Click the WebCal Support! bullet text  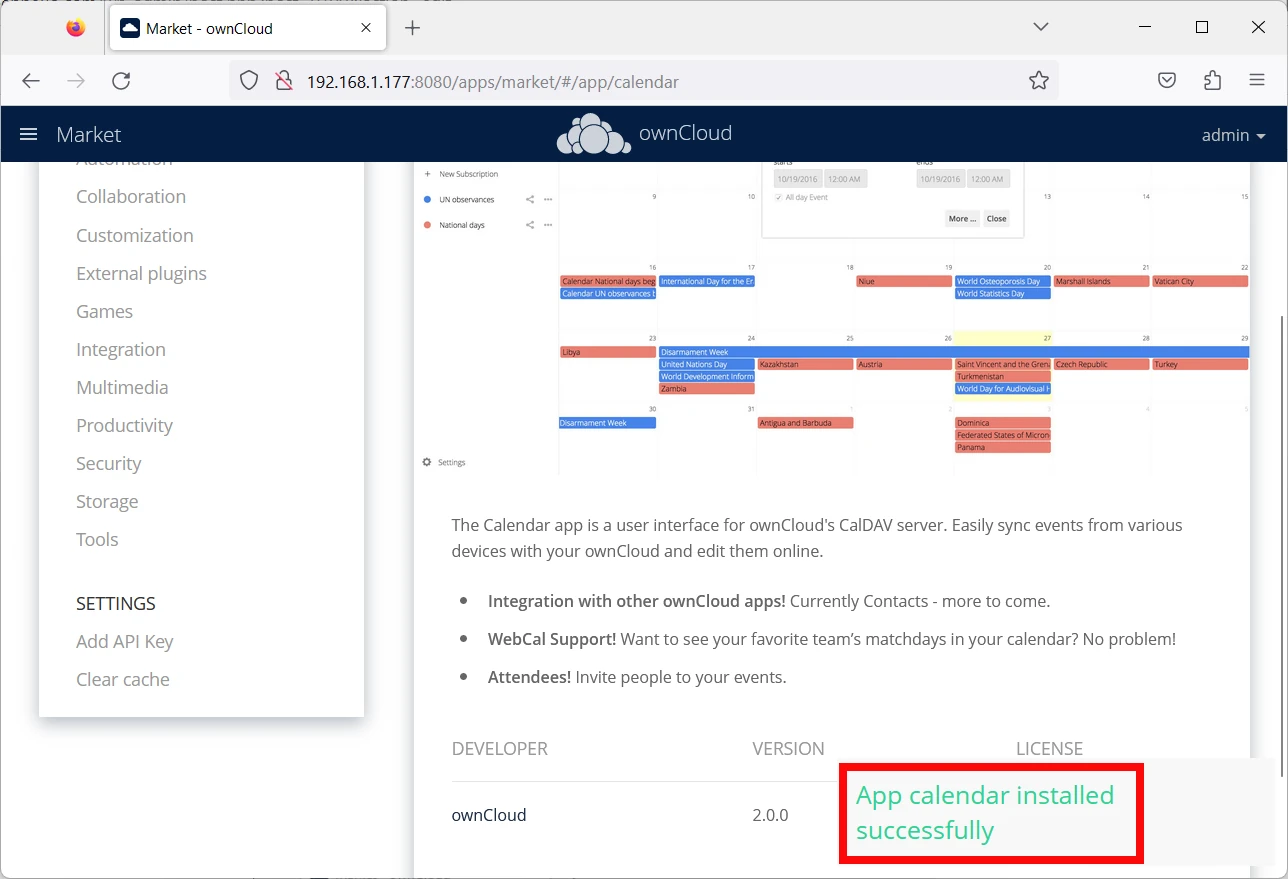pos(832,639)
